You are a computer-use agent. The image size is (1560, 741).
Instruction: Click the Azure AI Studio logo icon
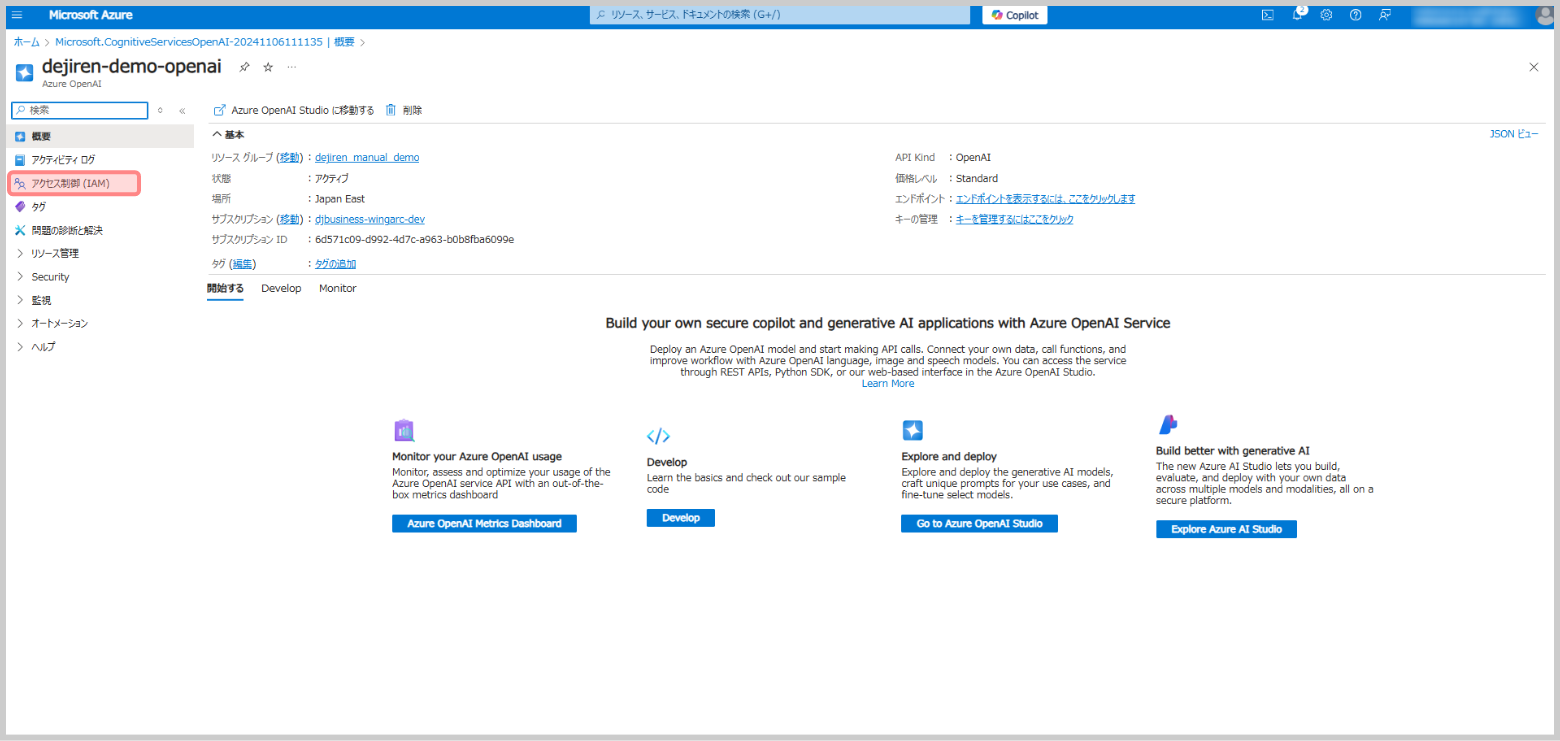pyautogui.click(x=1167, y=425)
